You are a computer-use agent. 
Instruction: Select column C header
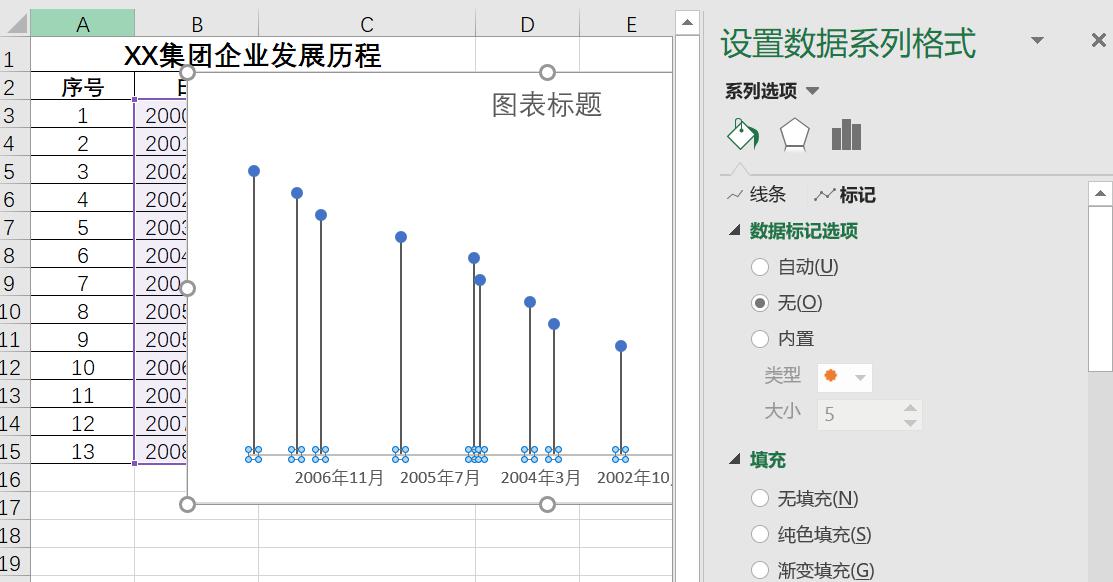coord(366,24)
